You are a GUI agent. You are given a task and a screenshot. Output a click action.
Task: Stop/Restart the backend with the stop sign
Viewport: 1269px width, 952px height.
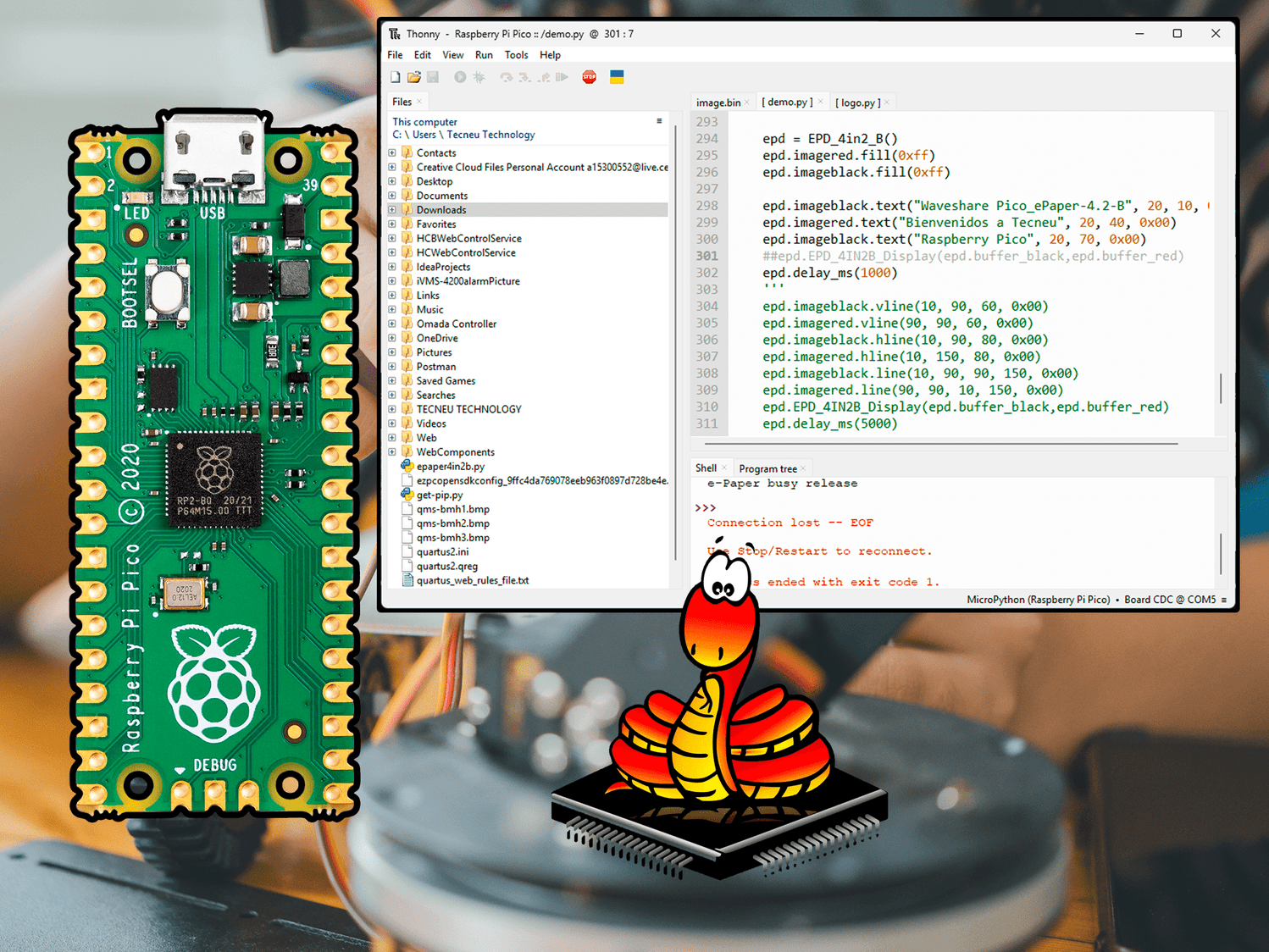pyautogui.click(x=589, y=77)
